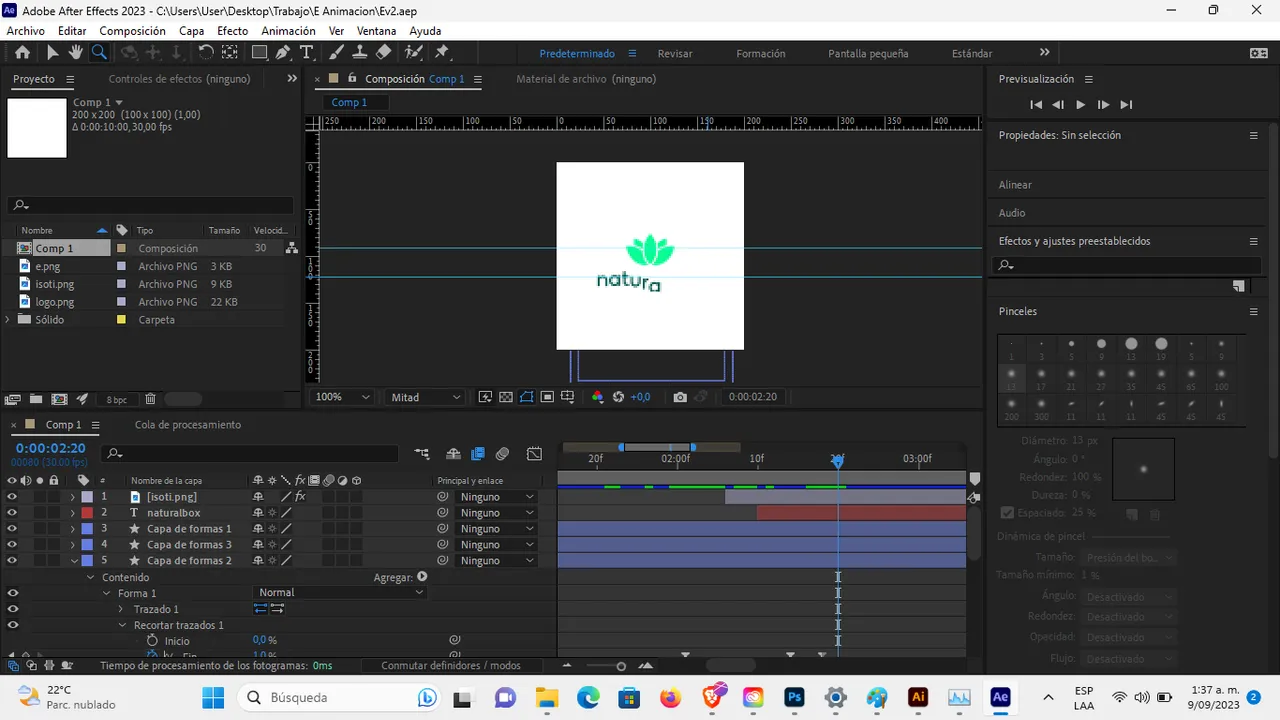
Task: Open parent dropdown for naturalbox layer
Action: tap(497, 513)
